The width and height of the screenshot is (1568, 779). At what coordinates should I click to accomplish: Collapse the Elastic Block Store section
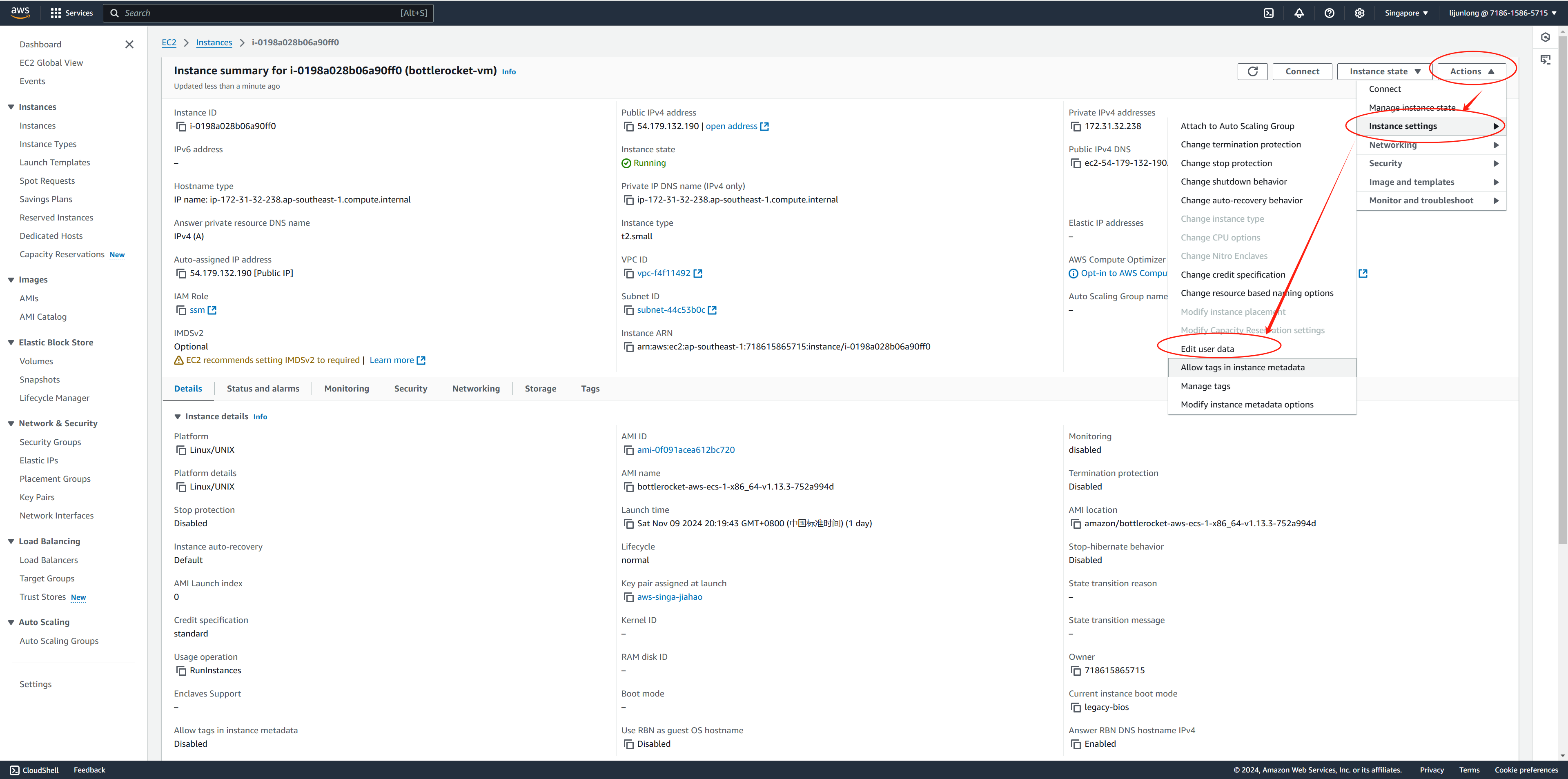point(11,343)
